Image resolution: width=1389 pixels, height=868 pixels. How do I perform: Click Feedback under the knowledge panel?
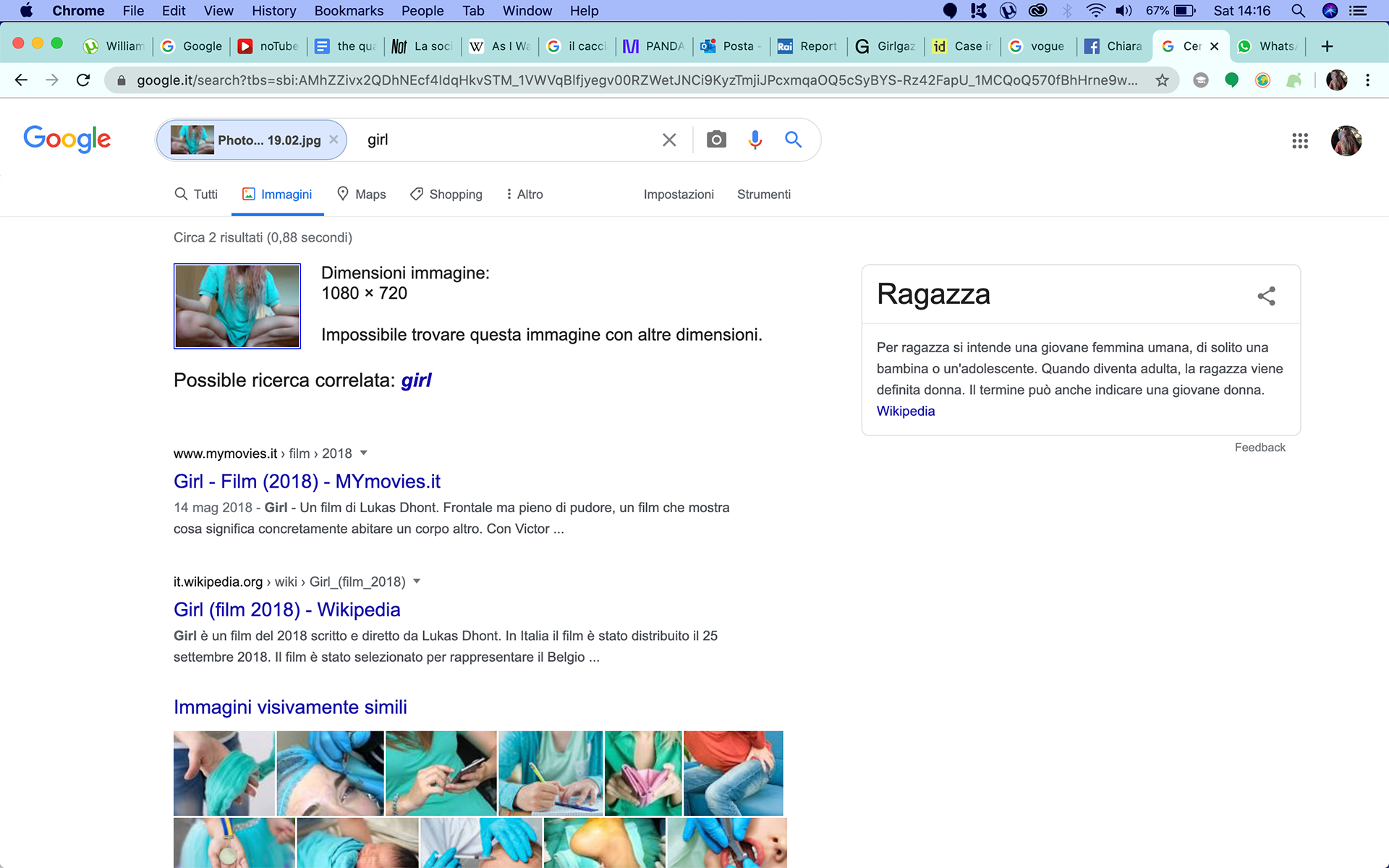1260,447
